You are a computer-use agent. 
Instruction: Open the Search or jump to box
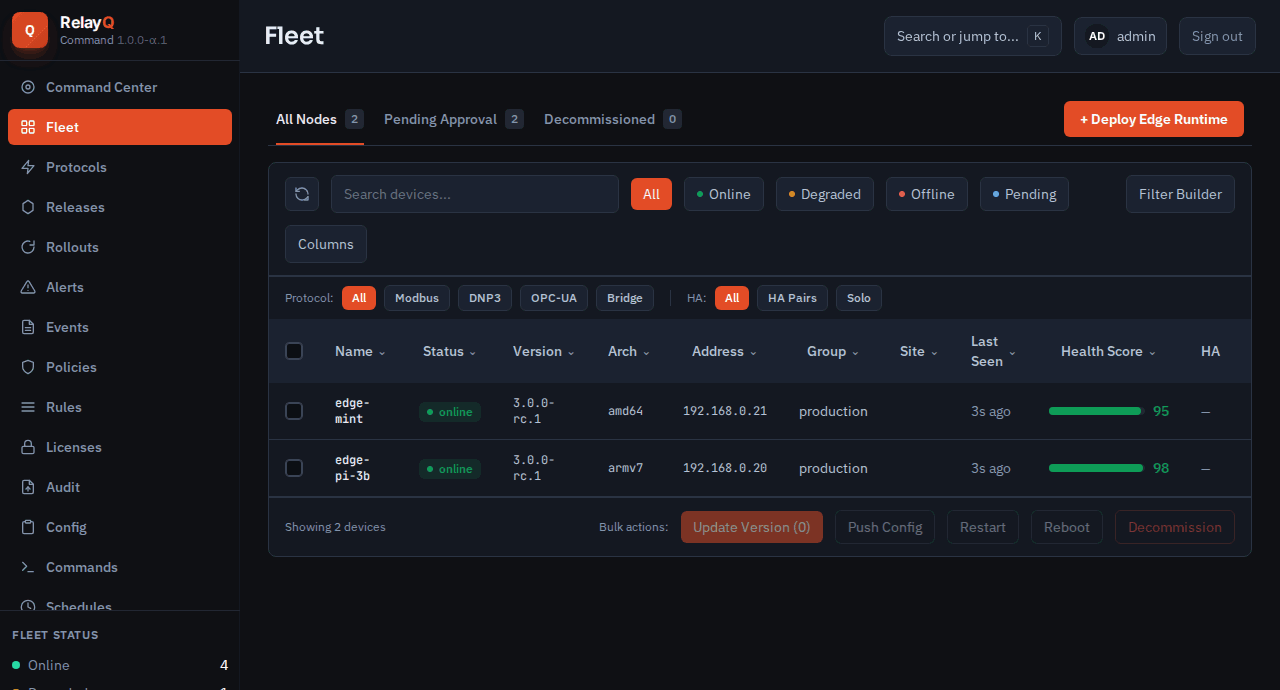click(x=973, y=36)
